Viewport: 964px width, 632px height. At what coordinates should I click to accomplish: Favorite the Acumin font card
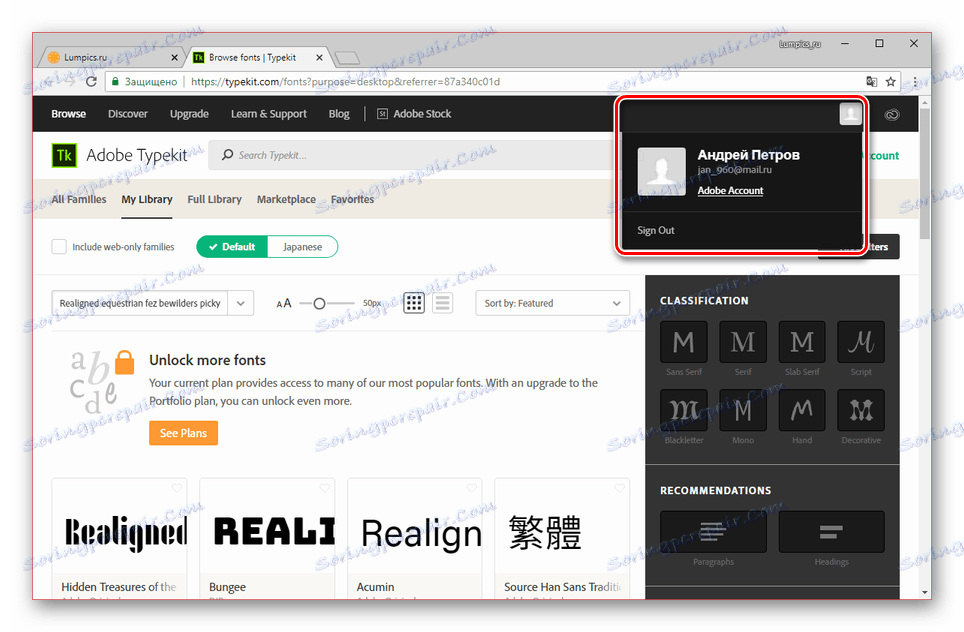472,488
